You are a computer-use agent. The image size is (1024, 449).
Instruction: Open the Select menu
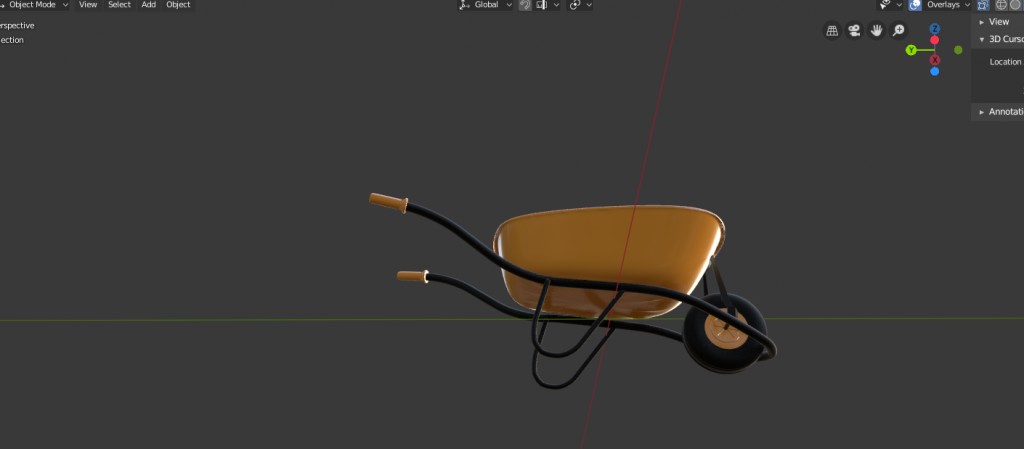[x=119, y=5]
